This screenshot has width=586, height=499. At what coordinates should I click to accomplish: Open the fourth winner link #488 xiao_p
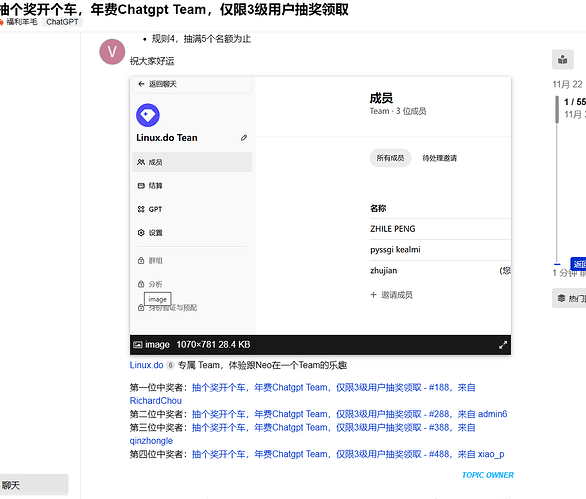(x=348, y=454)
